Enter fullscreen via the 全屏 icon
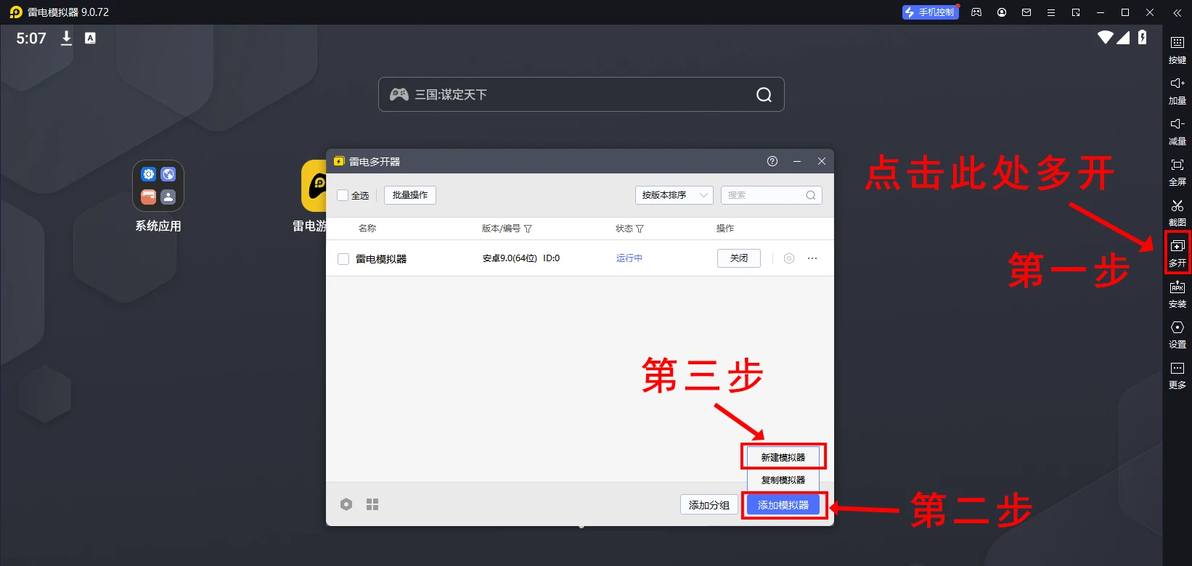This screenshot has height=566, width=1192. tap(1177, 172)
